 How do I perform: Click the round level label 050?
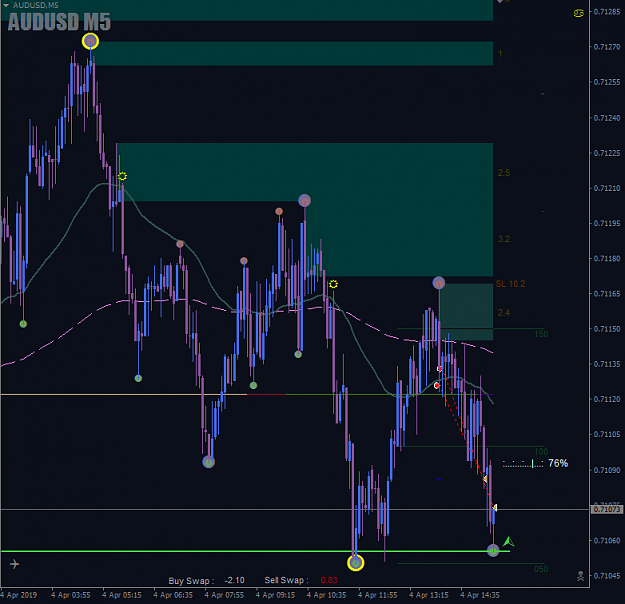tap(541, 569)
